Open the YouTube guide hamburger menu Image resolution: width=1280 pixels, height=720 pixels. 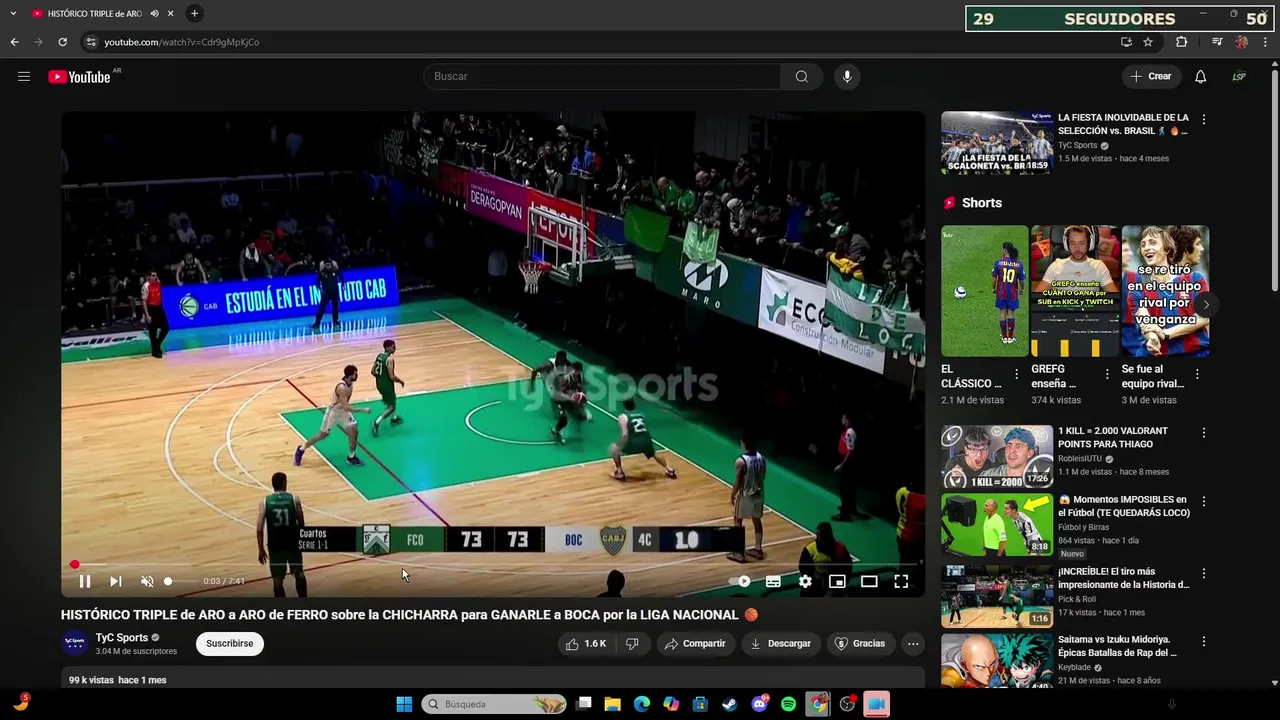point(24,77)
